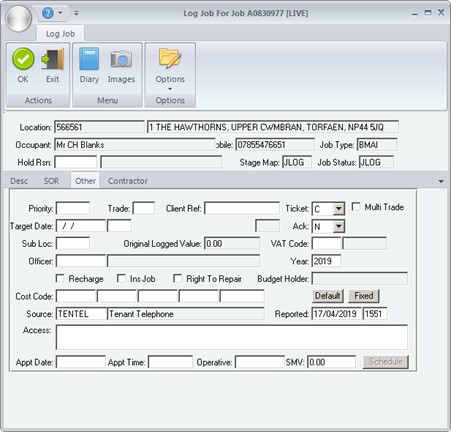Open the tab strip overflow arrow
Image resolution: width=451 pixels, height=432 pixels.
[441, 181]
